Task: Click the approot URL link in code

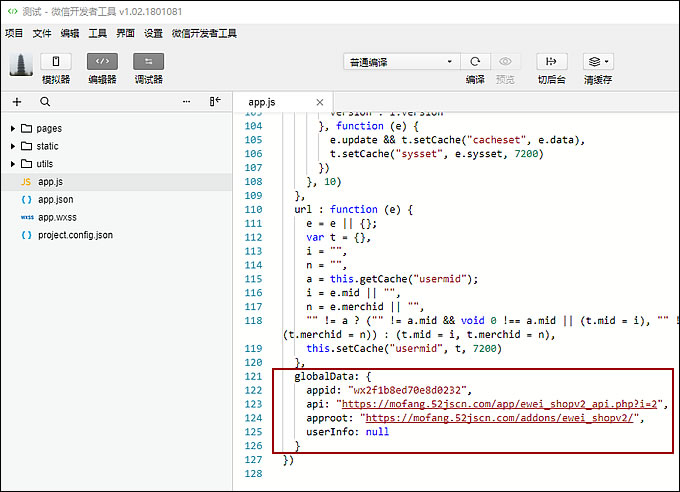Action: [502, 417]
